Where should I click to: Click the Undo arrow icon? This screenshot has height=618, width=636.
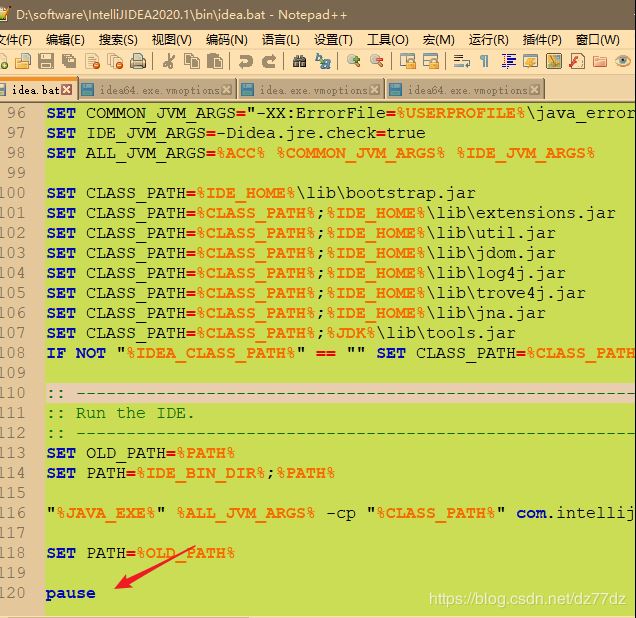[x=245, y=62]
